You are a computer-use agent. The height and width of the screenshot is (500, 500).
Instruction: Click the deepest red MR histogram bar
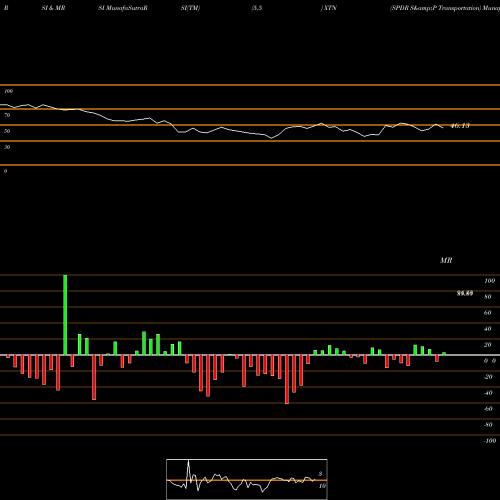pos(287,379)
